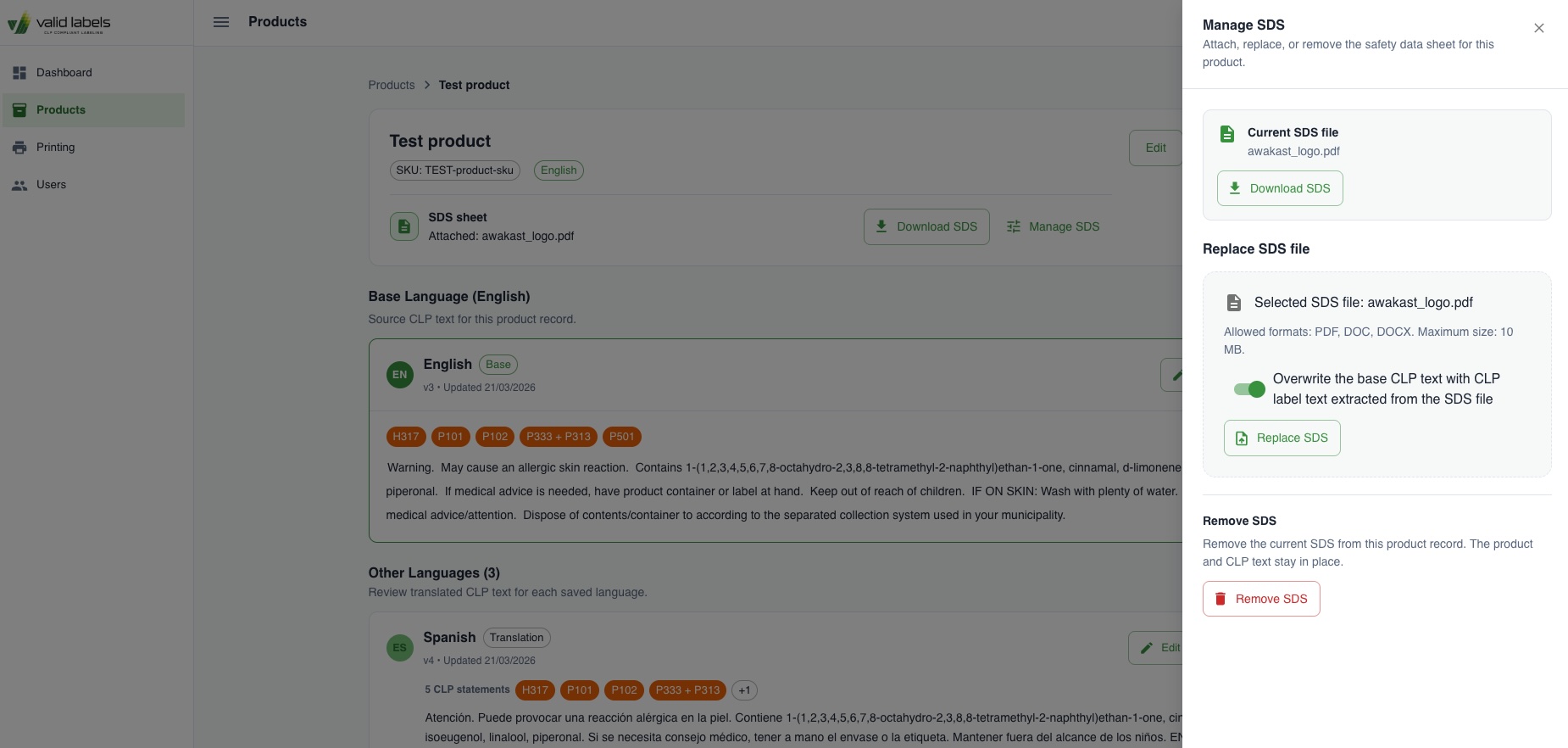Click the ES Spanish avatar badge

(x=400, y=648)
